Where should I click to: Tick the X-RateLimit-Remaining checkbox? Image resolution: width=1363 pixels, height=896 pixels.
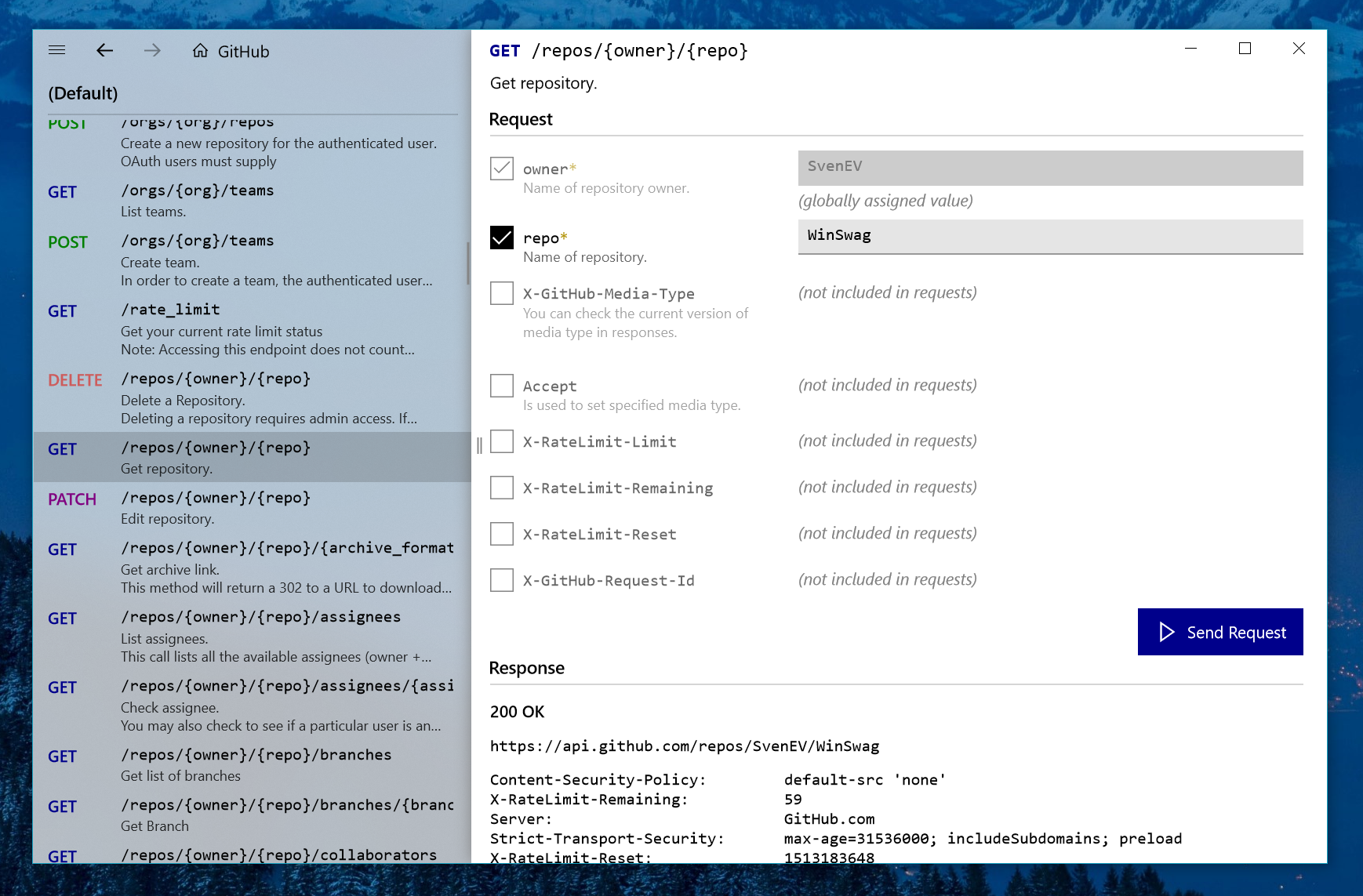[502, 488]
